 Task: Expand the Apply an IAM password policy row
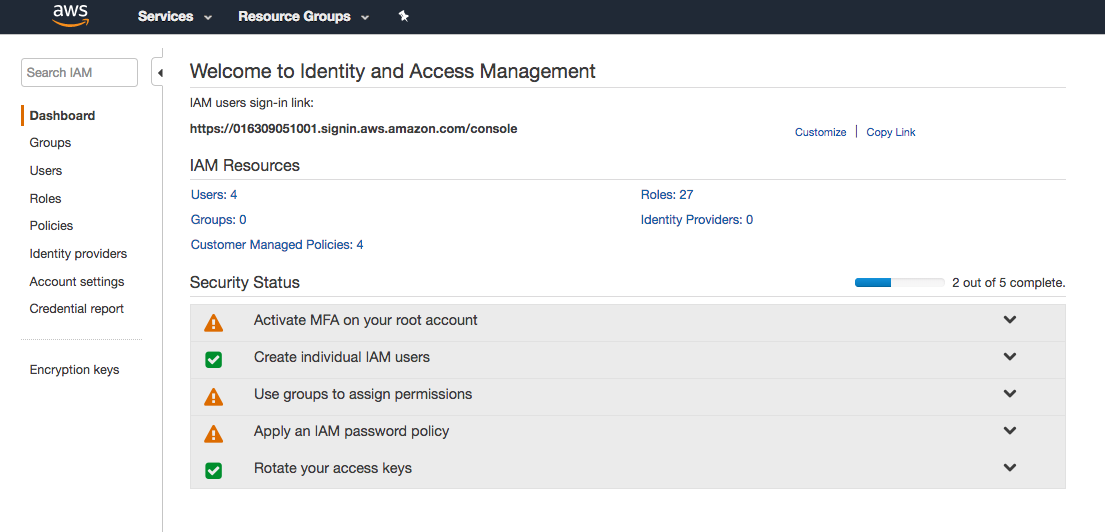pyautogui.click(x=1010, y=431)
